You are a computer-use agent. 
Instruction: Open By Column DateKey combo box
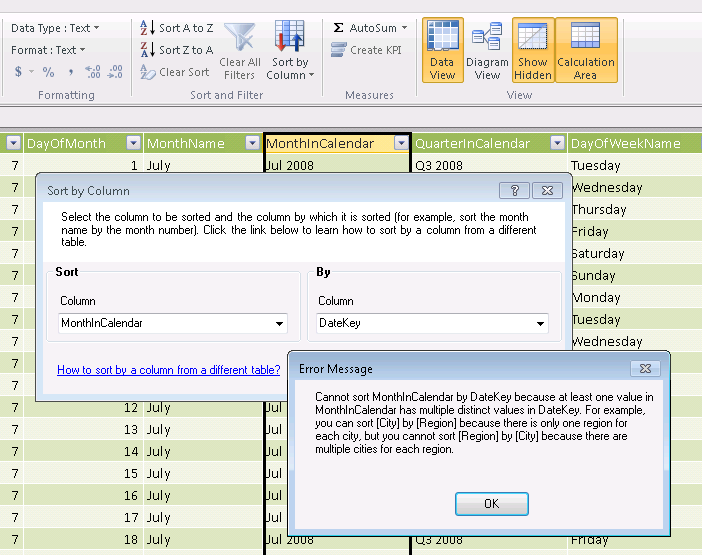pos(432,323)
